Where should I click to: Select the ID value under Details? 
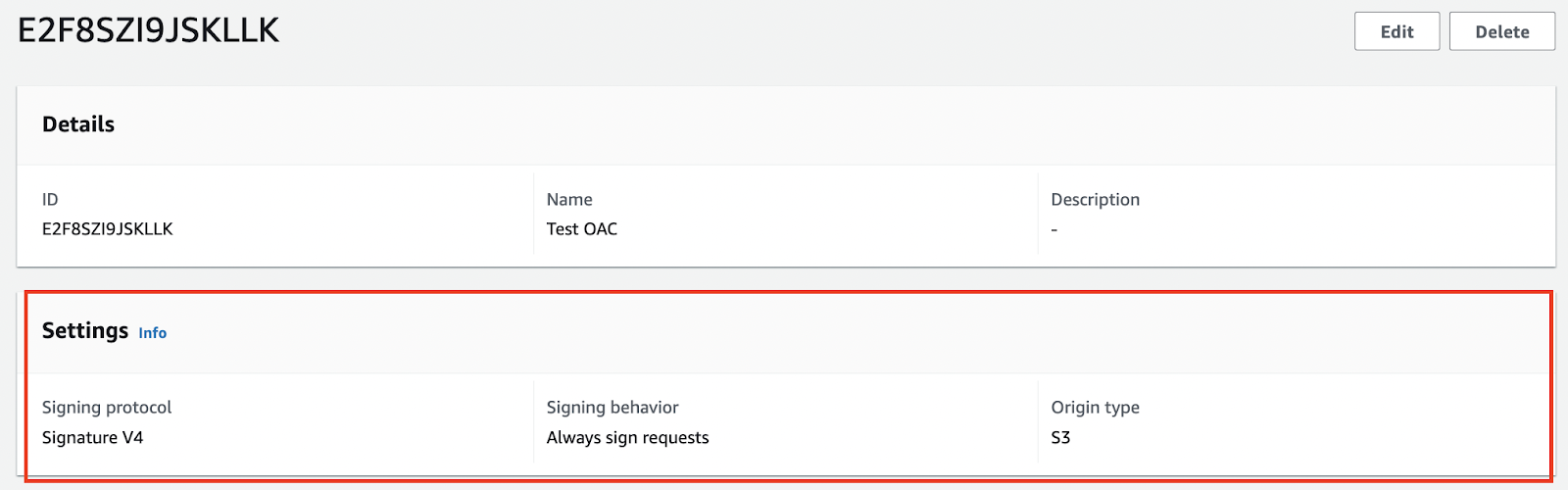[x=107, y=229]
